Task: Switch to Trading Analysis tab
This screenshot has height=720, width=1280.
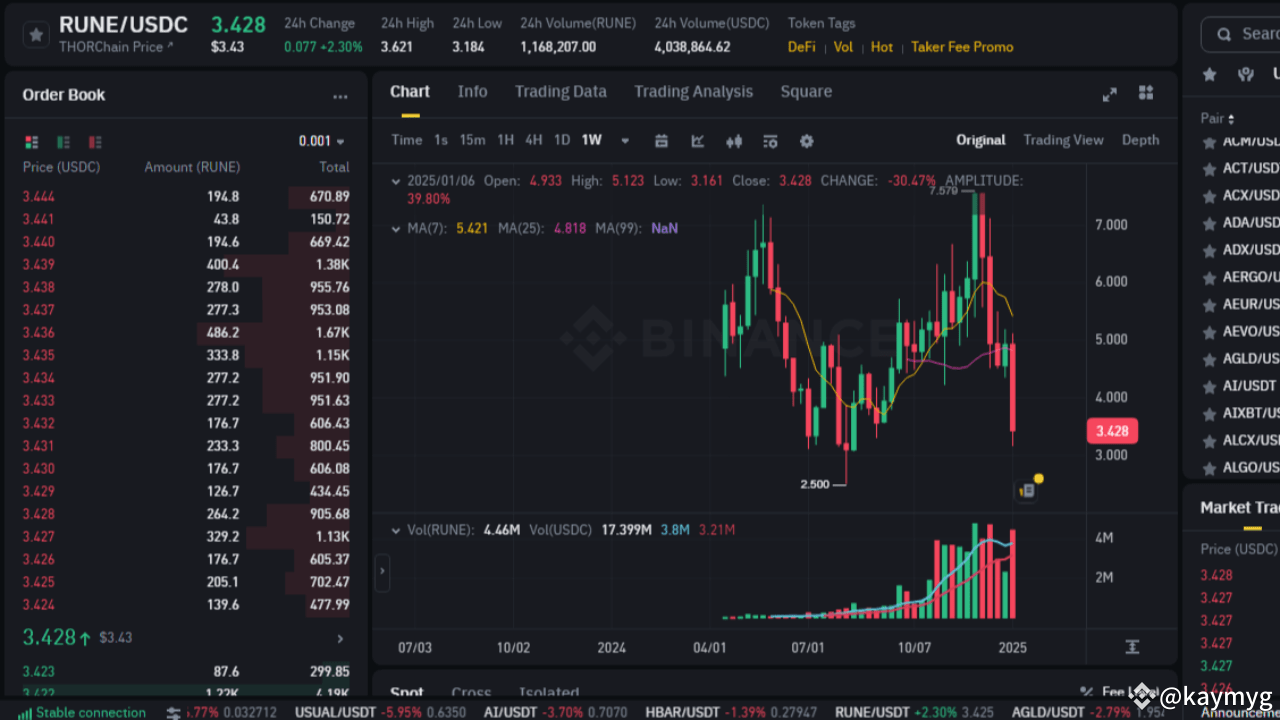Action: (x=693, y=92)
